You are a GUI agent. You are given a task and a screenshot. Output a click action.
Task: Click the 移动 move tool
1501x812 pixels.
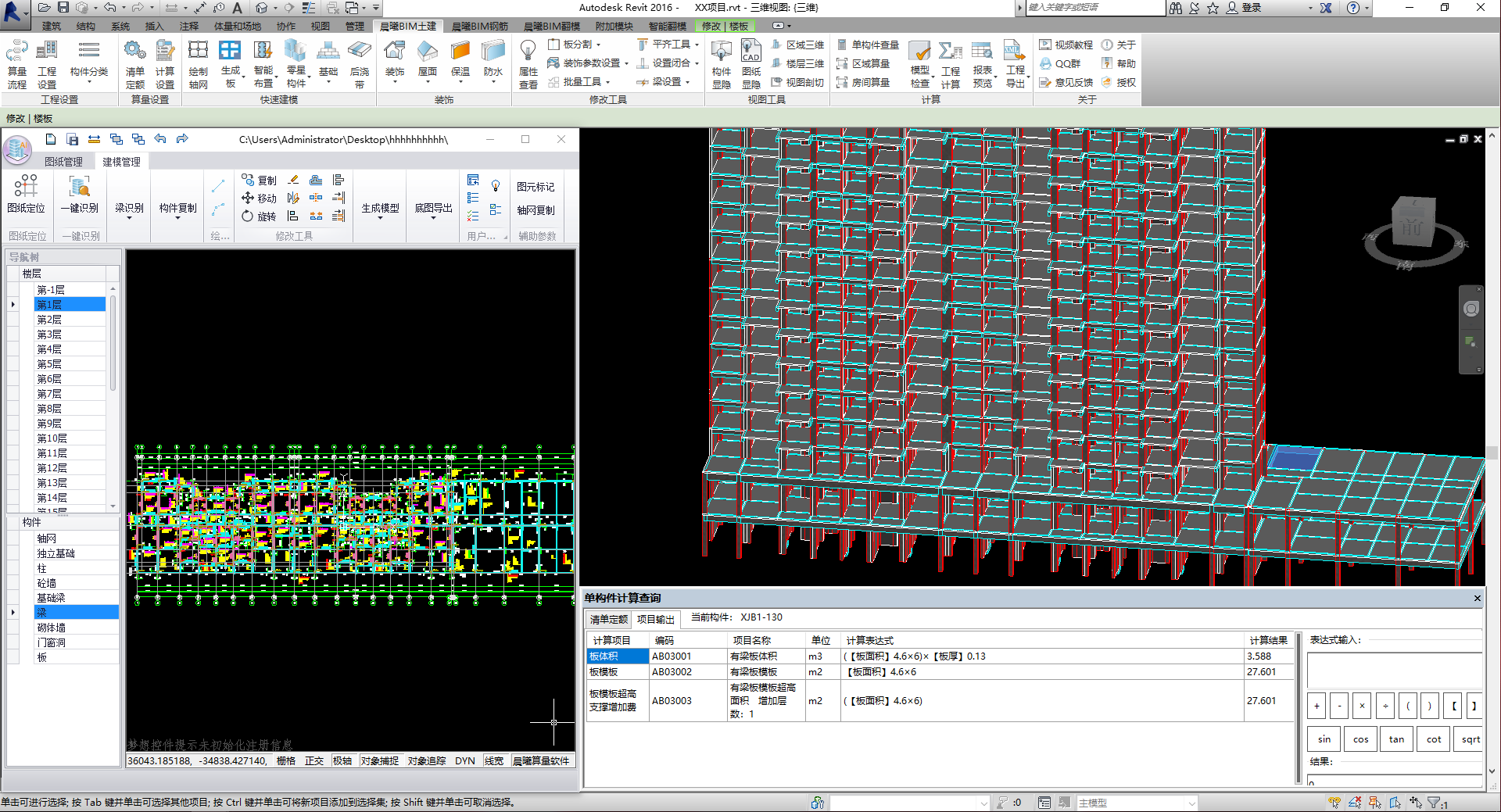pyautogui.click(x=259, y=198)
